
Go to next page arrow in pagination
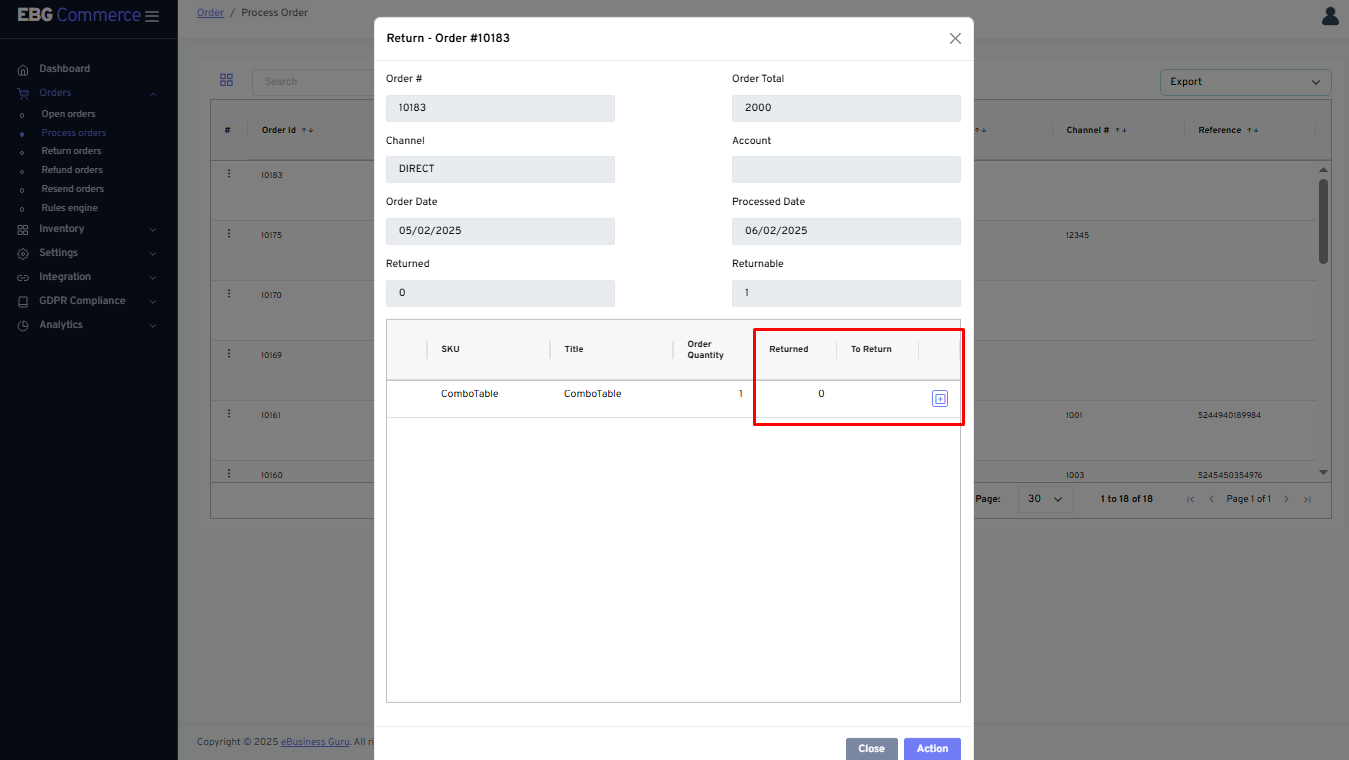pyautogui.click(x=1286, y=499)
